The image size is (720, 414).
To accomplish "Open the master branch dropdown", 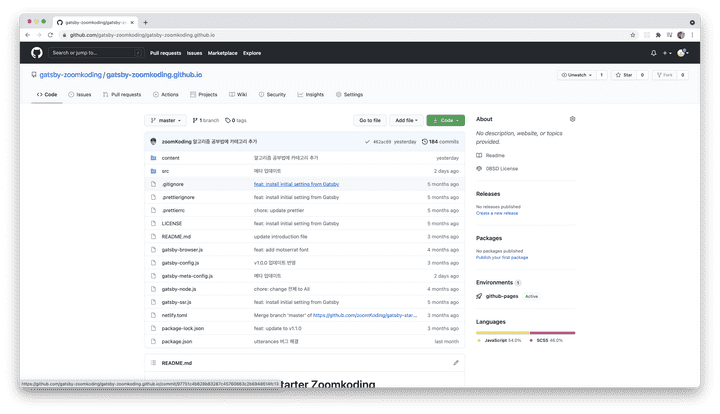I will tap(165, 120).
